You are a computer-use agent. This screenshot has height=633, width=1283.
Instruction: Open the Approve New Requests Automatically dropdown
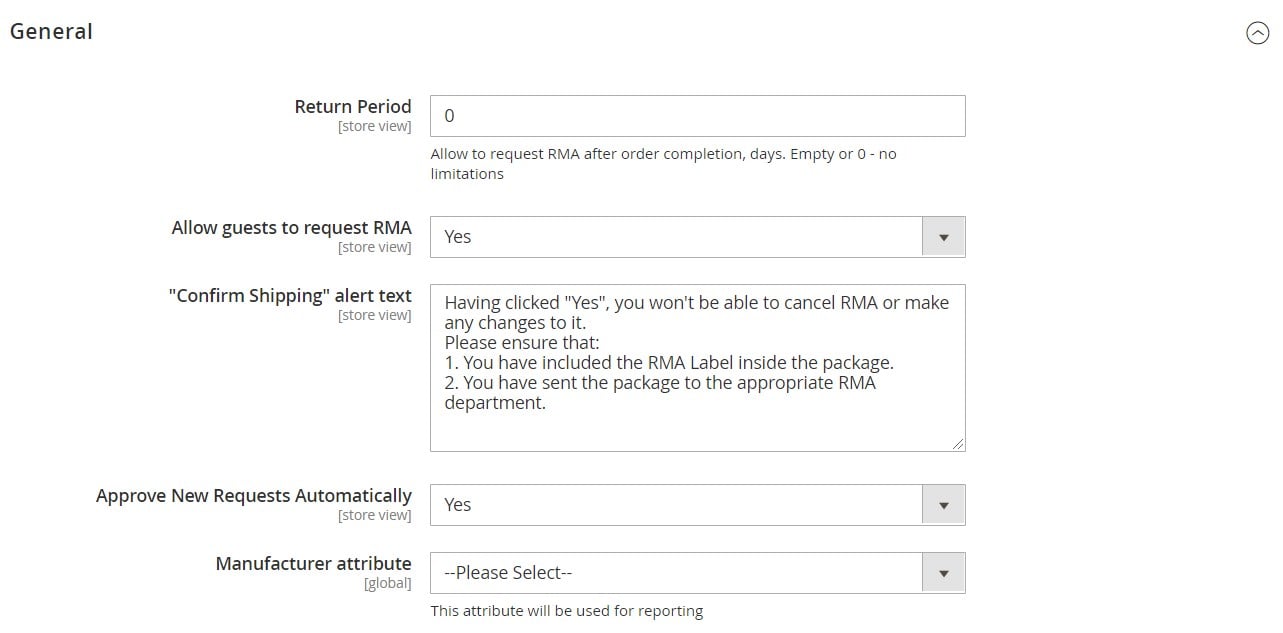coord(697,505)
